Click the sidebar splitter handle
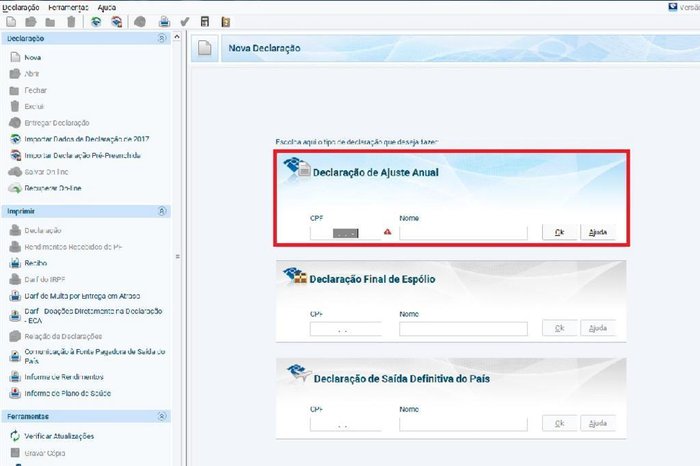This screenshot has height=466, width=700. pos(178,257)
